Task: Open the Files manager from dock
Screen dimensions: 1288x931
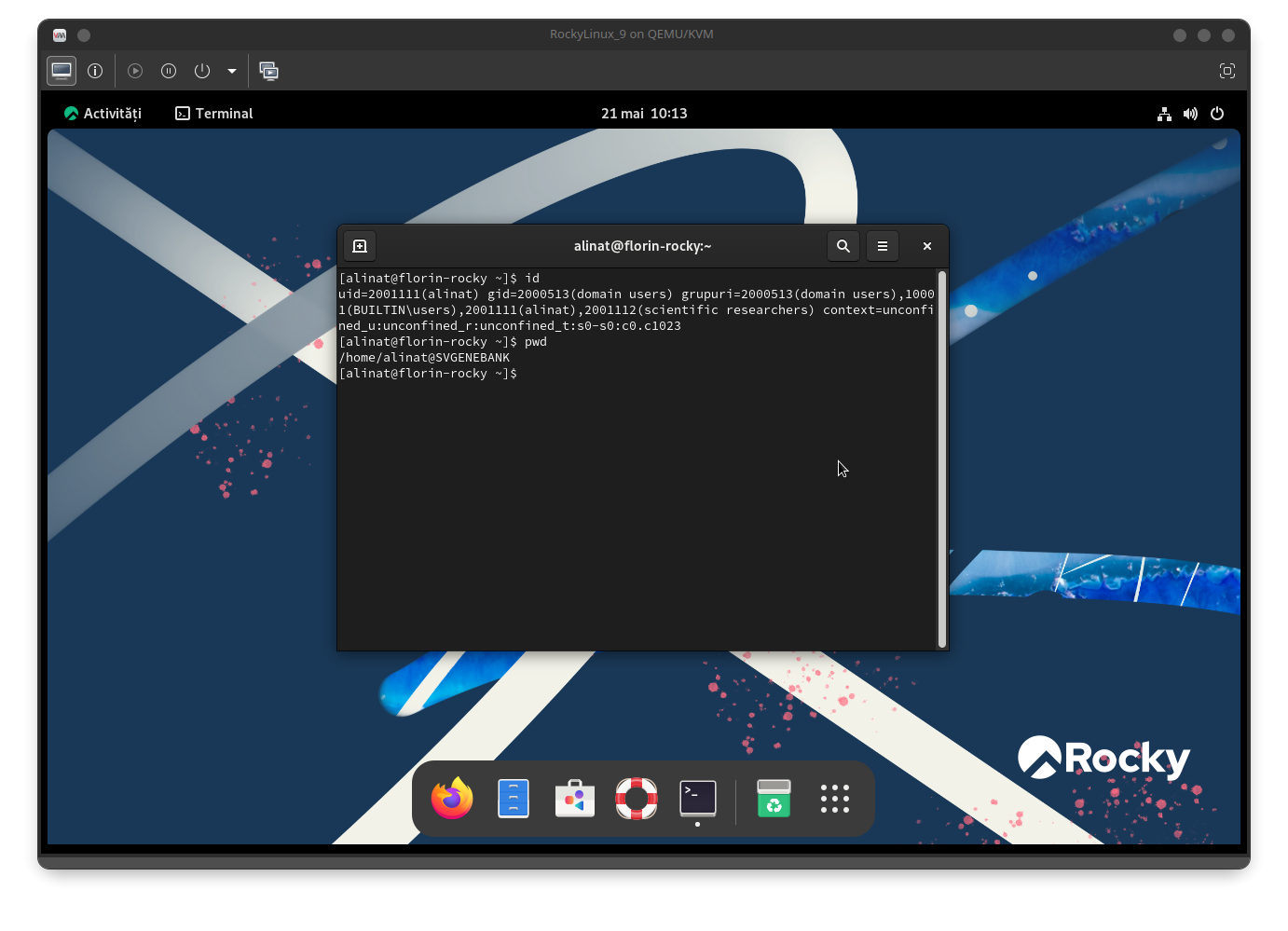Action: [514, 799]
